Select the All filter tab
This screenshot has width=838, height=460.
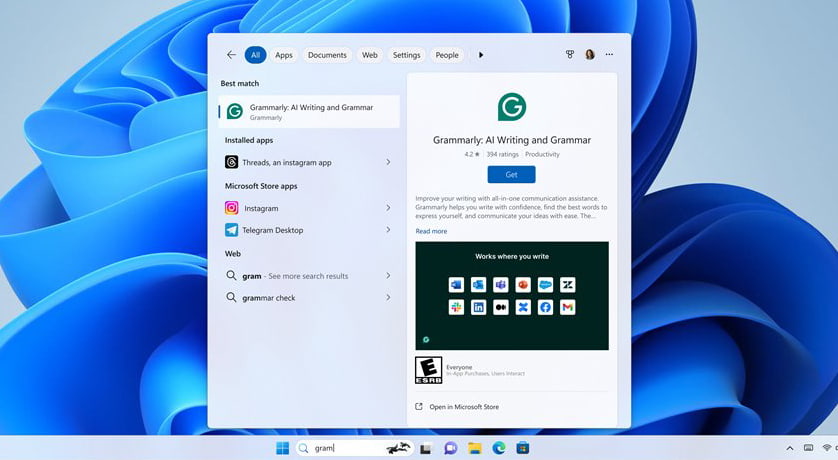pyautogui.click(x=255, y=55)
